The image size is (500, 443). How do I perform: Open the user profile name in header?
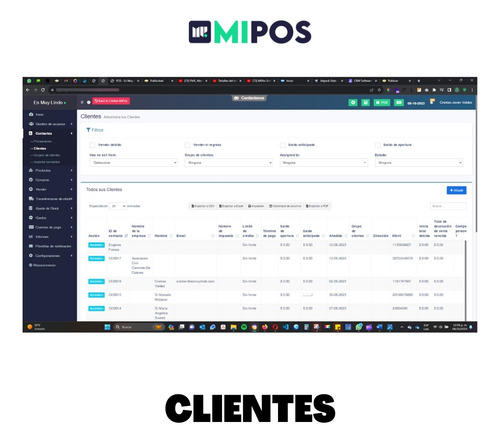pos(455,102)
